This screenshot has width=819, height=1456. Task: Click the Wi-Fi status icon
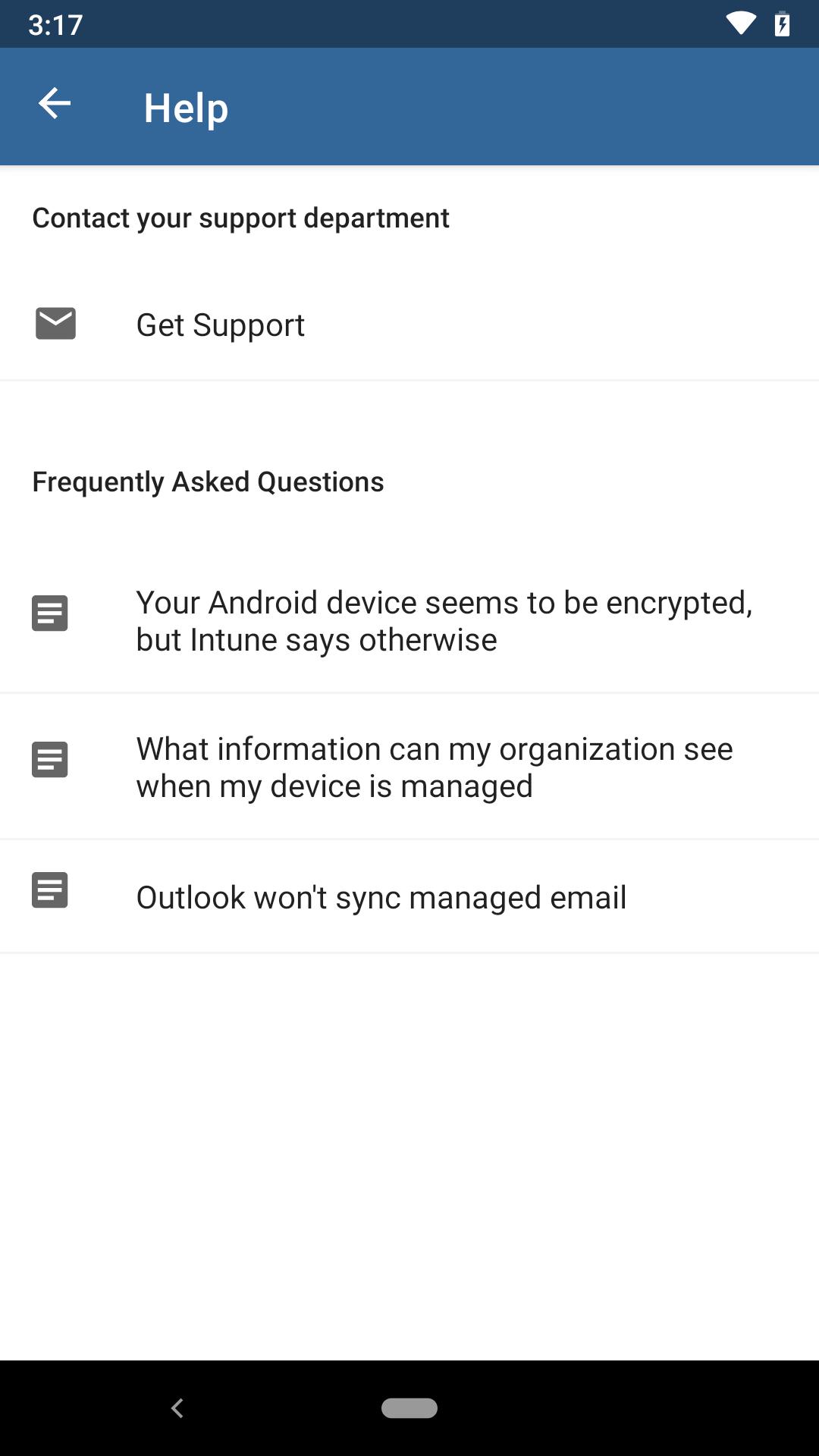click(740, 24)
